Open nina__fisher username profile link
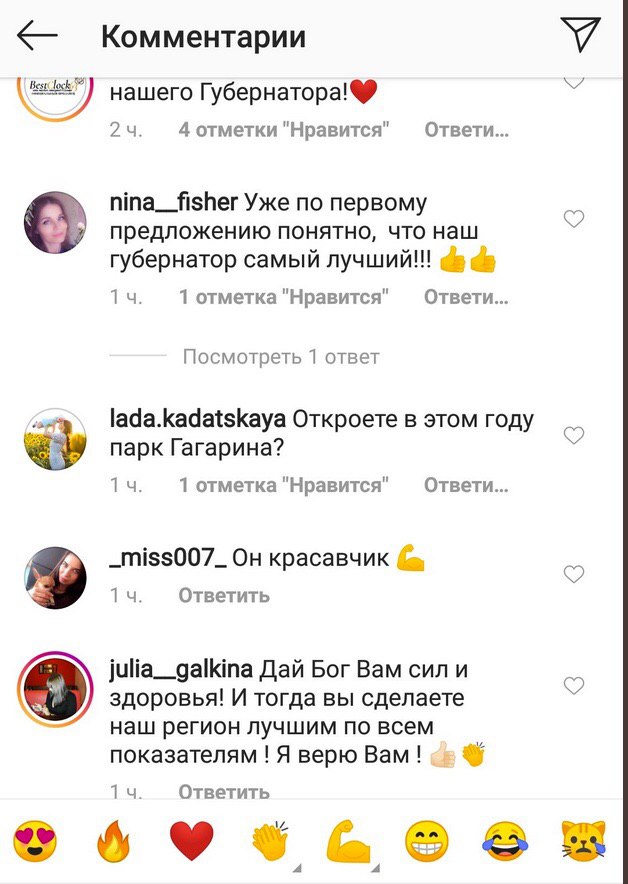The width and height of the screenshot is (628, 884). (174, 203)
